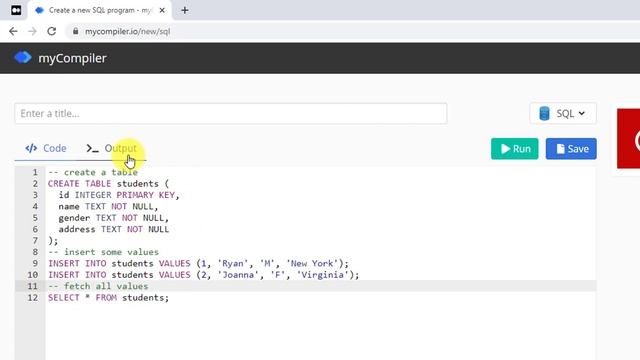Click the '-- fetch all values' comment
640x360 pixels.
98,286
